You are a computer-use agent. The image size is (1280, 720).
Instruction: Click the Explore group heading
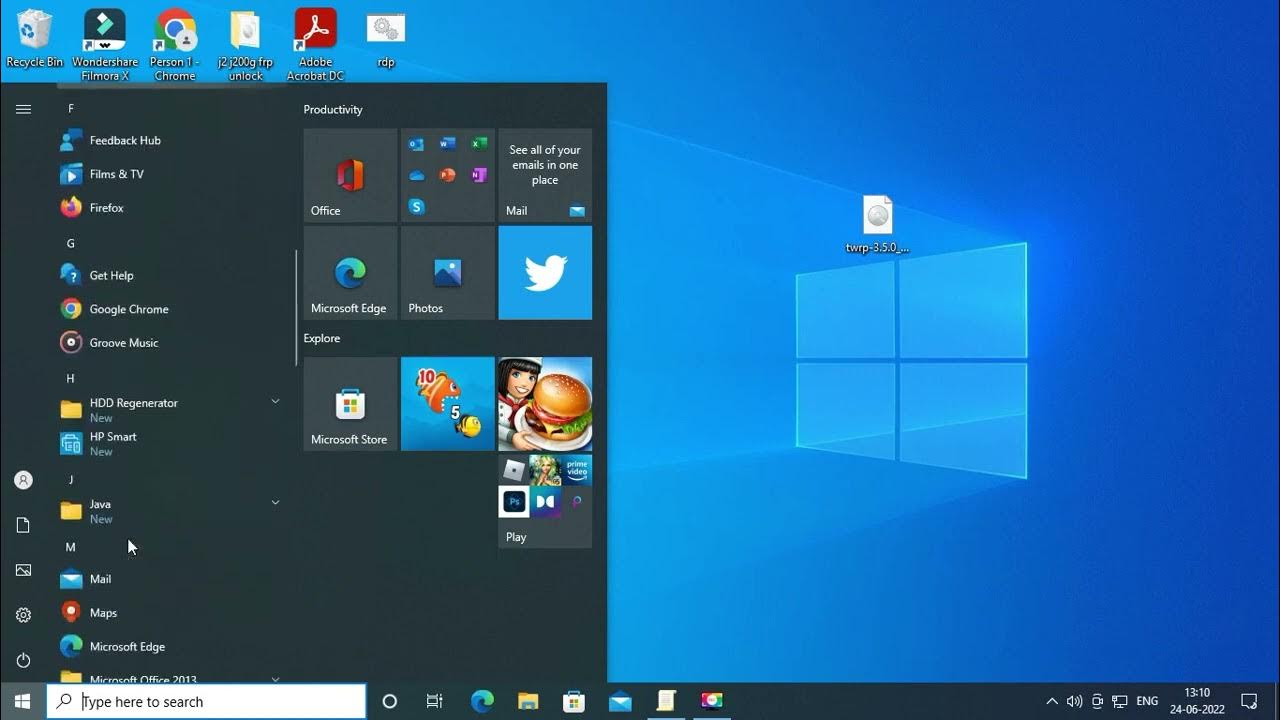click(x=322, y=339)
